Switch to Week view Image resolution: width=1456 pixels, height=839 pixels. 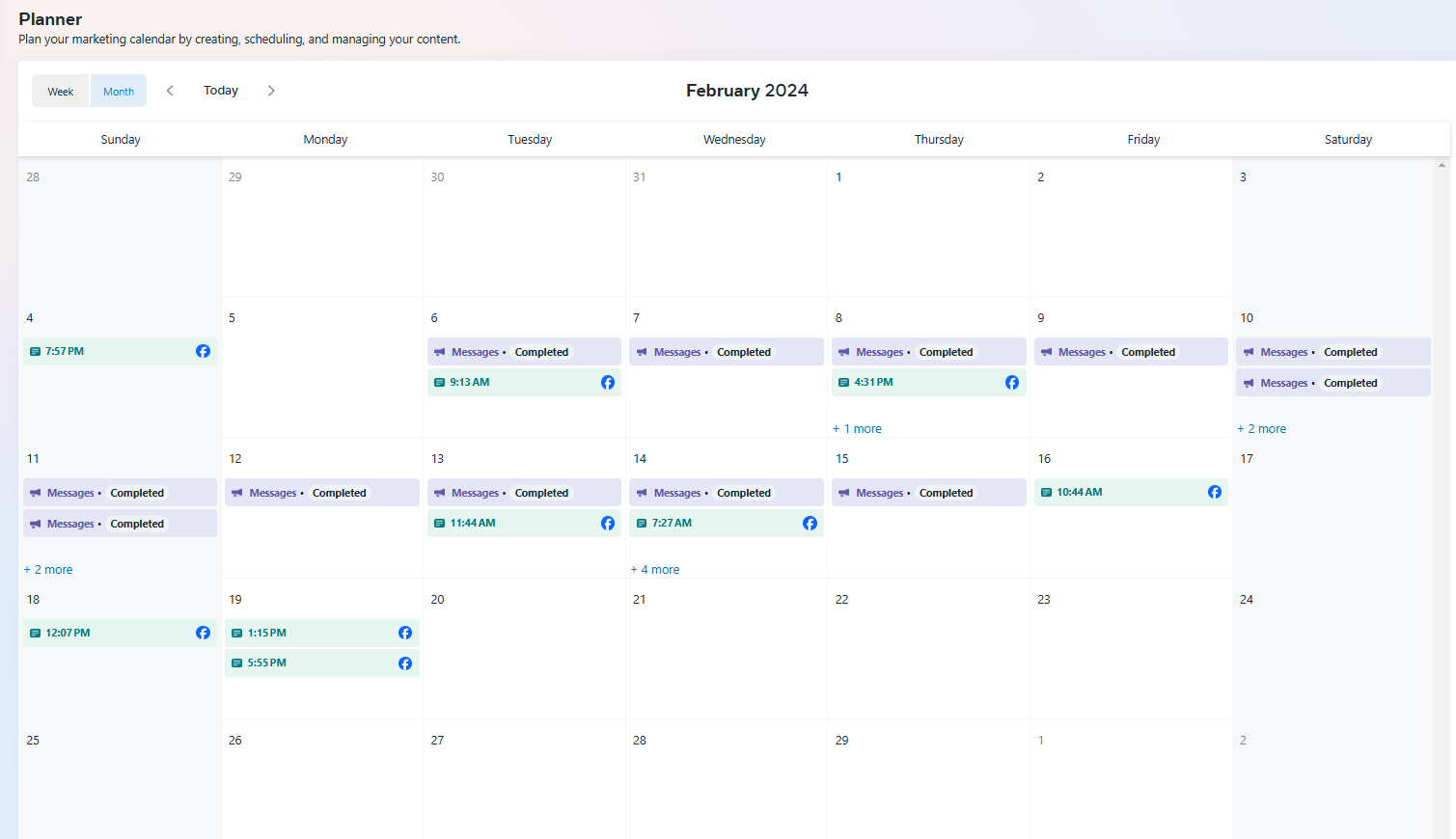pos(61,92)
